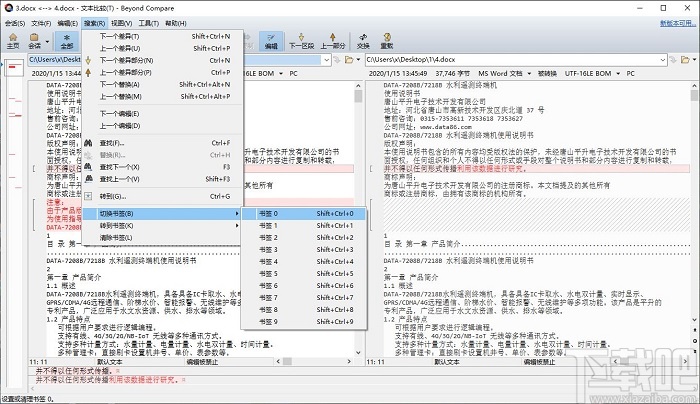Choose 清除书签(L) menu entry
The width and height of the screenshot is (700, 404).
click(x=163, y=238)
